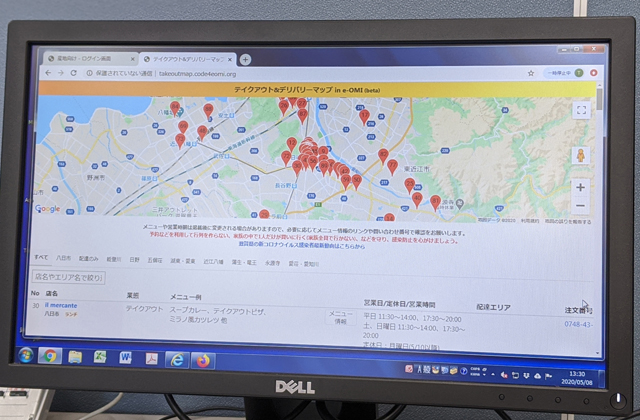
Task: Select the 八日市 area filter tab
Action: (x=64, y=257)
